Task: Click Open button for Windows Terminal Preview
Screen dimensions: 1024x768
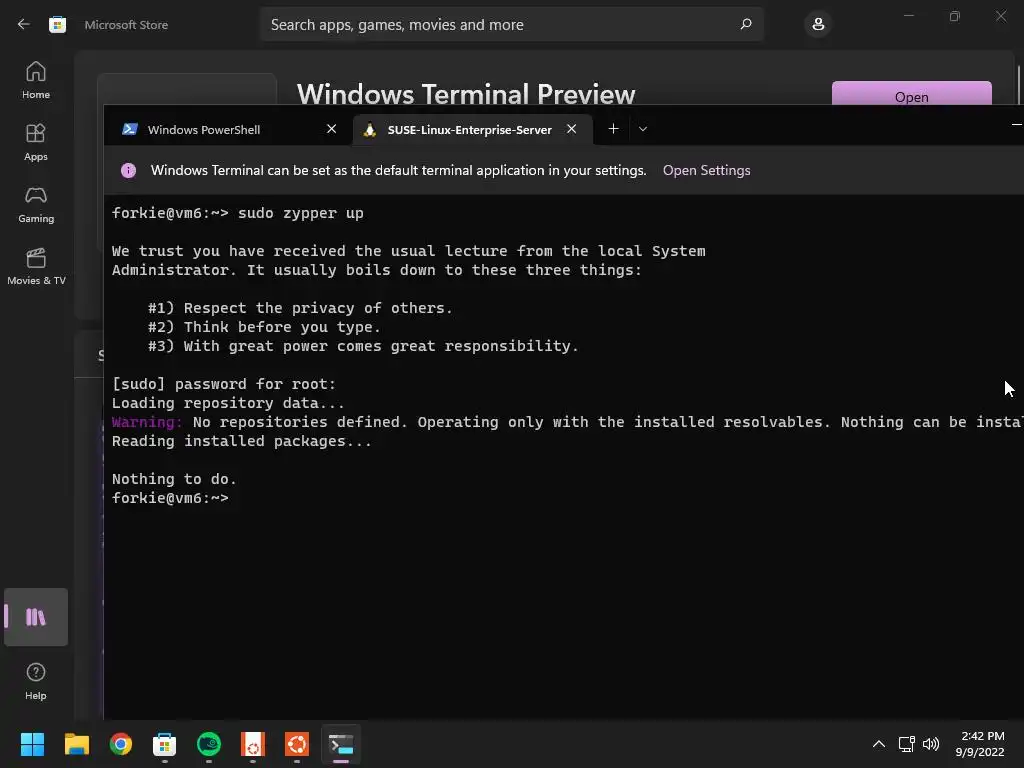Action: (911, 93)
